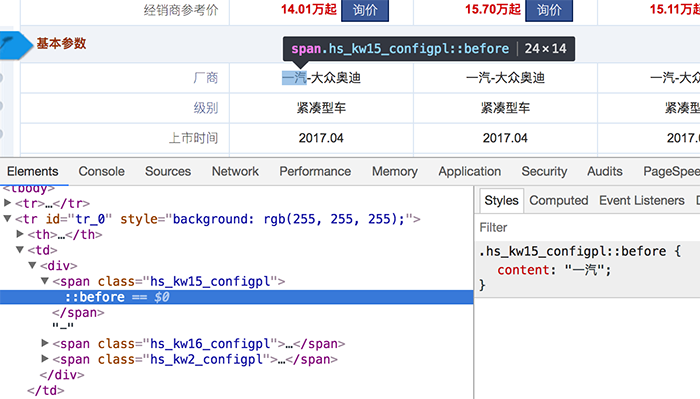Expand the span hs_kw16_configpl node
The height and width of the screenshot is (399, 700).
(x=45, y=343)
